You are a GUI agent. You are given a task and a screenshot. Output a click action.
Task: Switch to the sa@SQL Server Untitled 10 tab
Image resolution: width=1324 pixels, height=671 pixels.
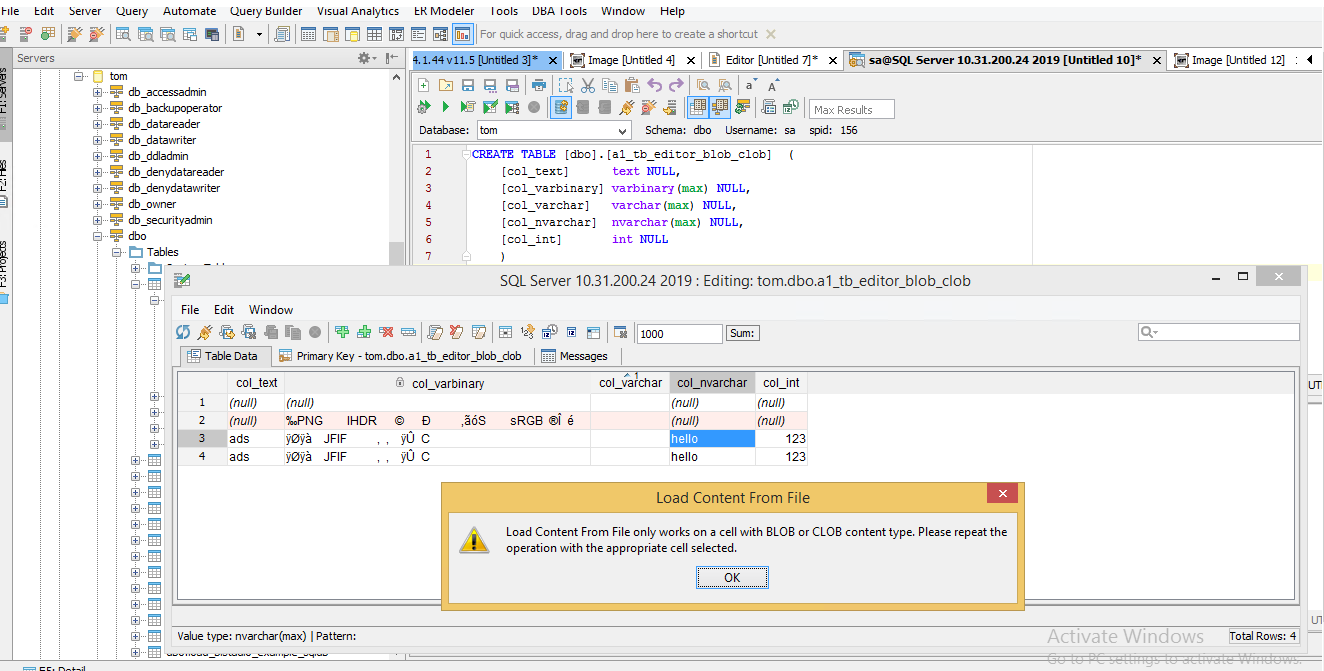(x=1005, y=60)
